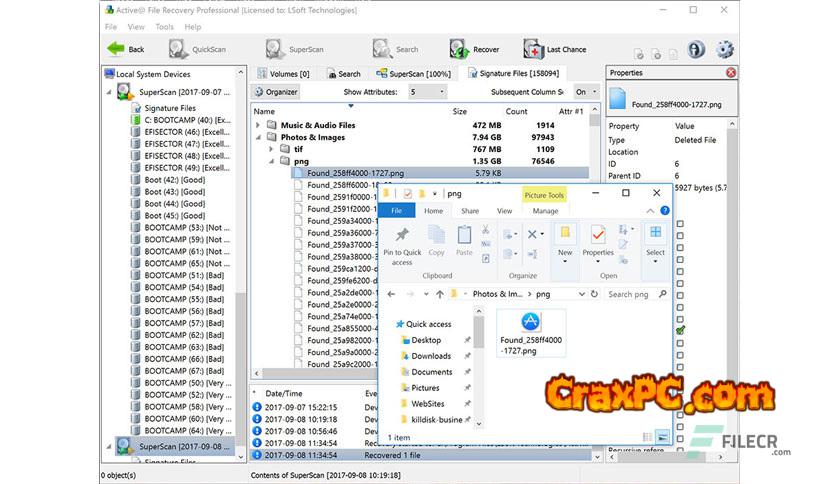
Task: Click the Search magnifier in the toolbar
Action: pyautogui.click(x=382, y=49)
